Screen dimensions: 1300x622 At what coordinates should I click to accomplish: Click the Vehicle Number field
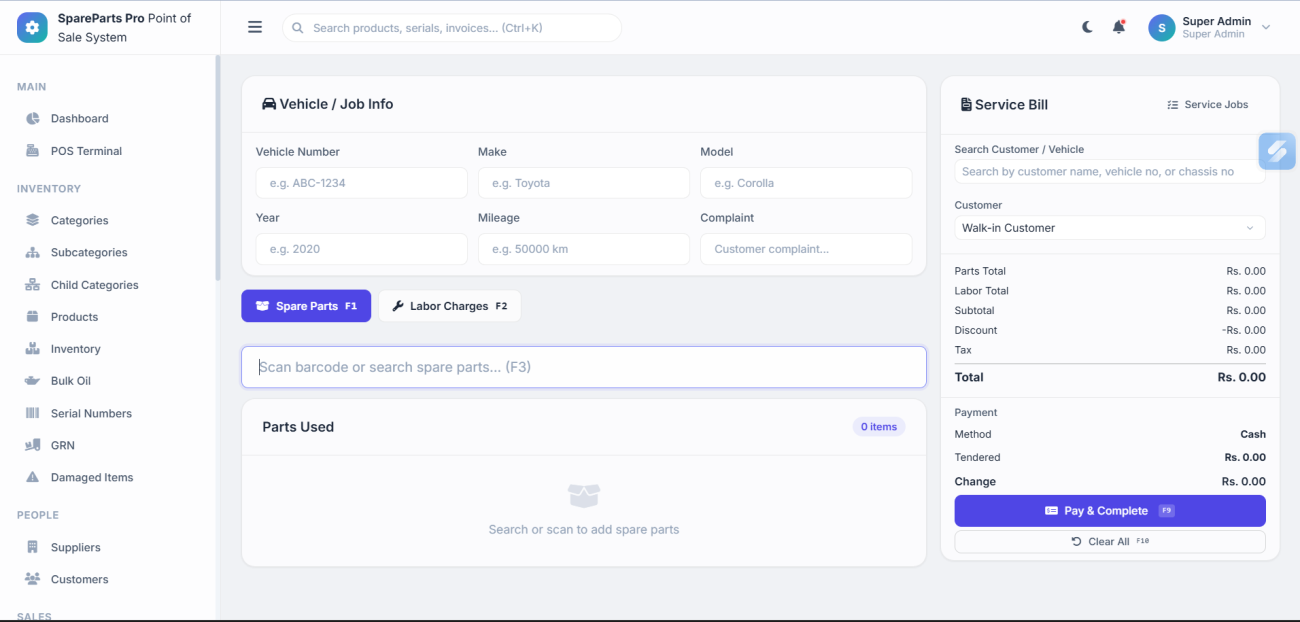click(362, 183)
